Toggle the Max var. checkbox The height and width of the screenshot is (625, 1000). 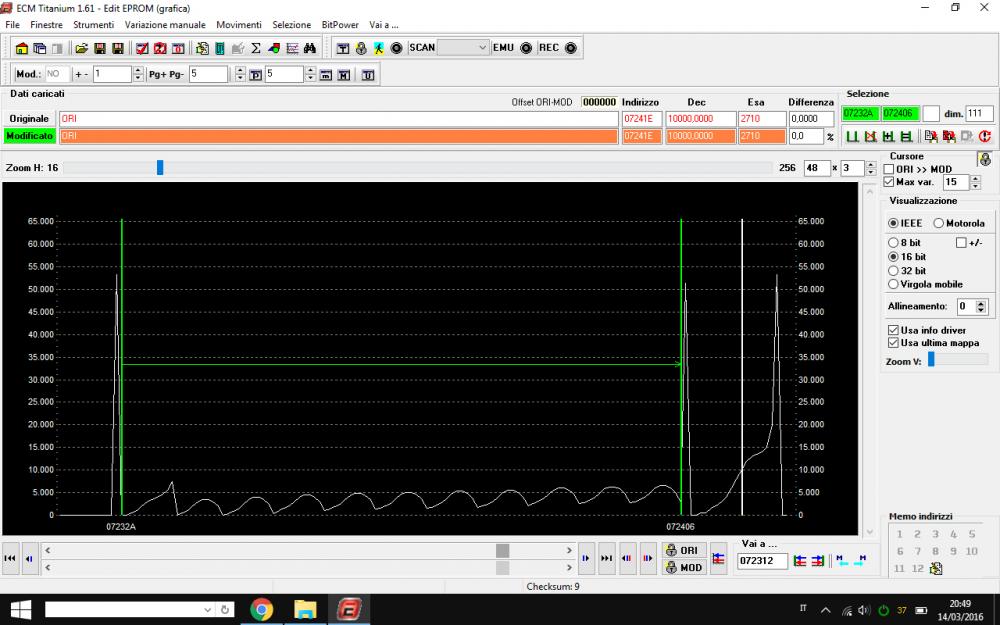[889, 182]
